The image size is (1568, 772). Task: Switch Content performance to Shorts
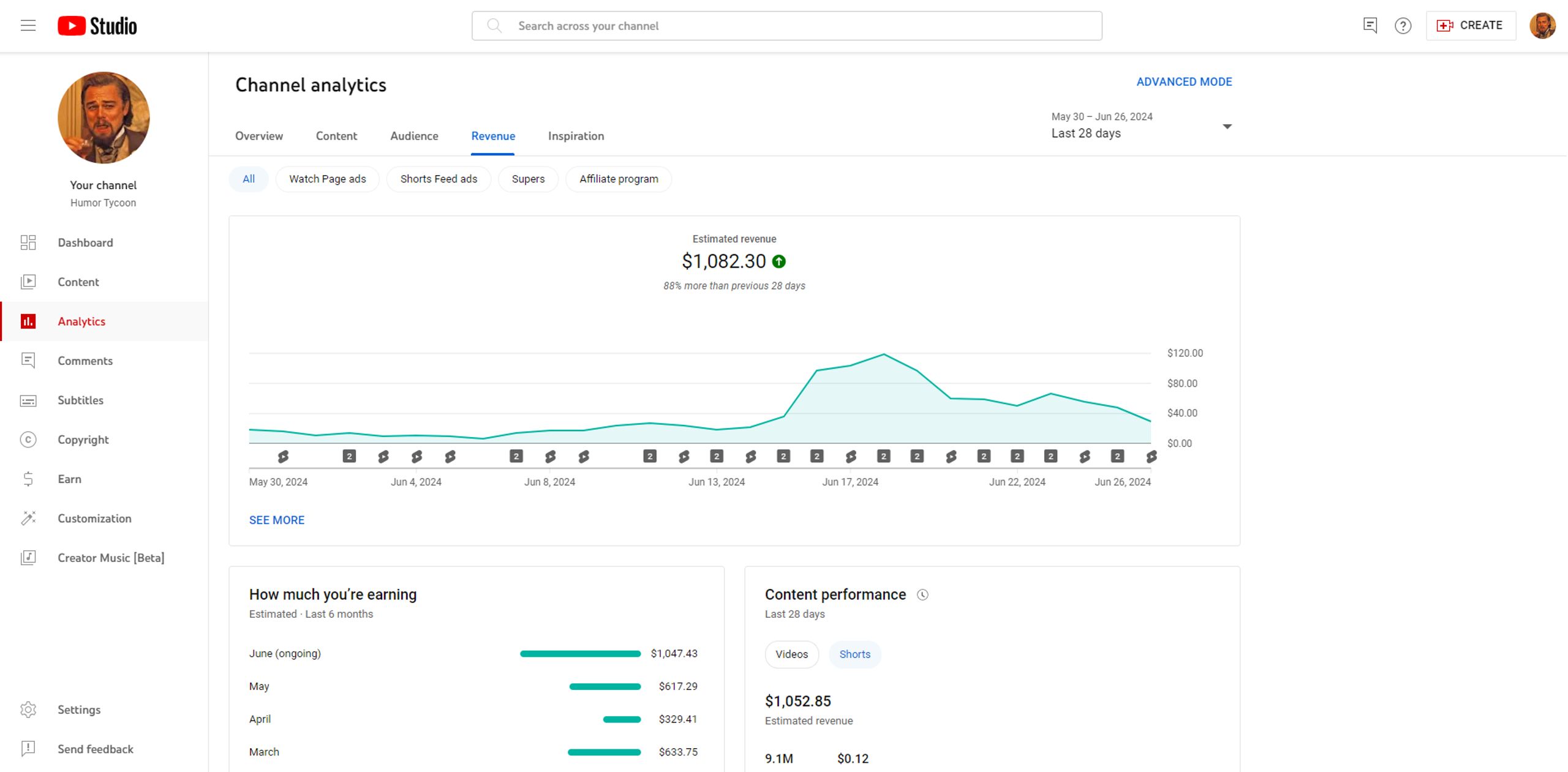point(855,654)
